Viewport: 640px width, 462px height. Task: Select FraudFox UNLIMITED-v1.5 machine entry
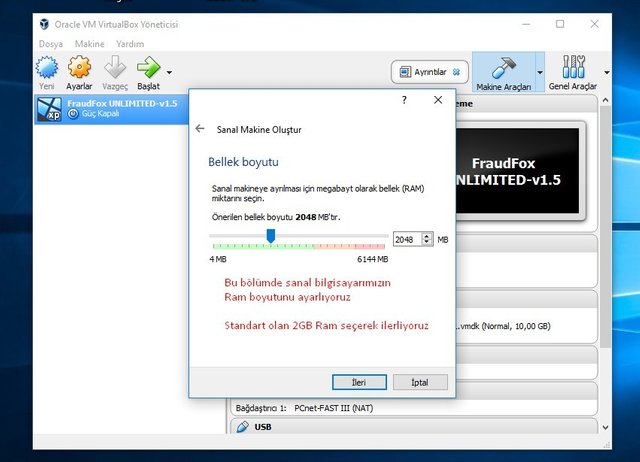[x=111, y=109]
